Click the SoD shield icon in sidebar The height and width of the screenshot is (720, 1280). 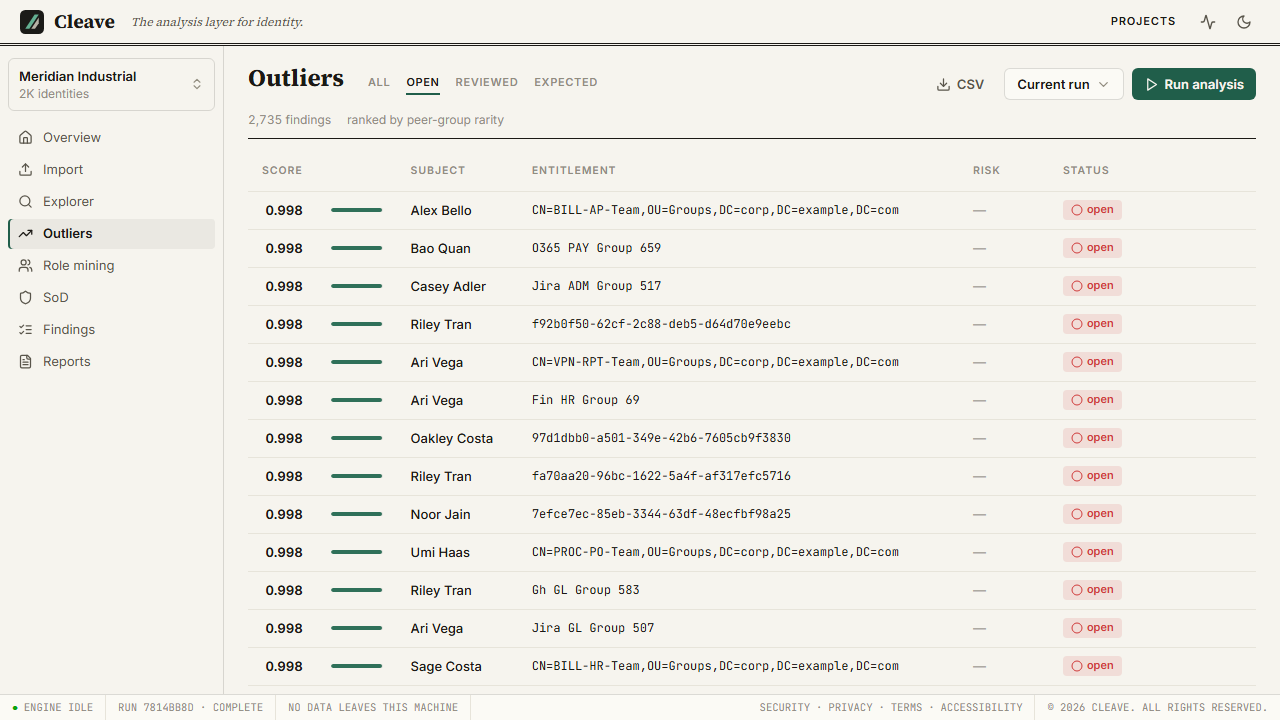[26, 297]
